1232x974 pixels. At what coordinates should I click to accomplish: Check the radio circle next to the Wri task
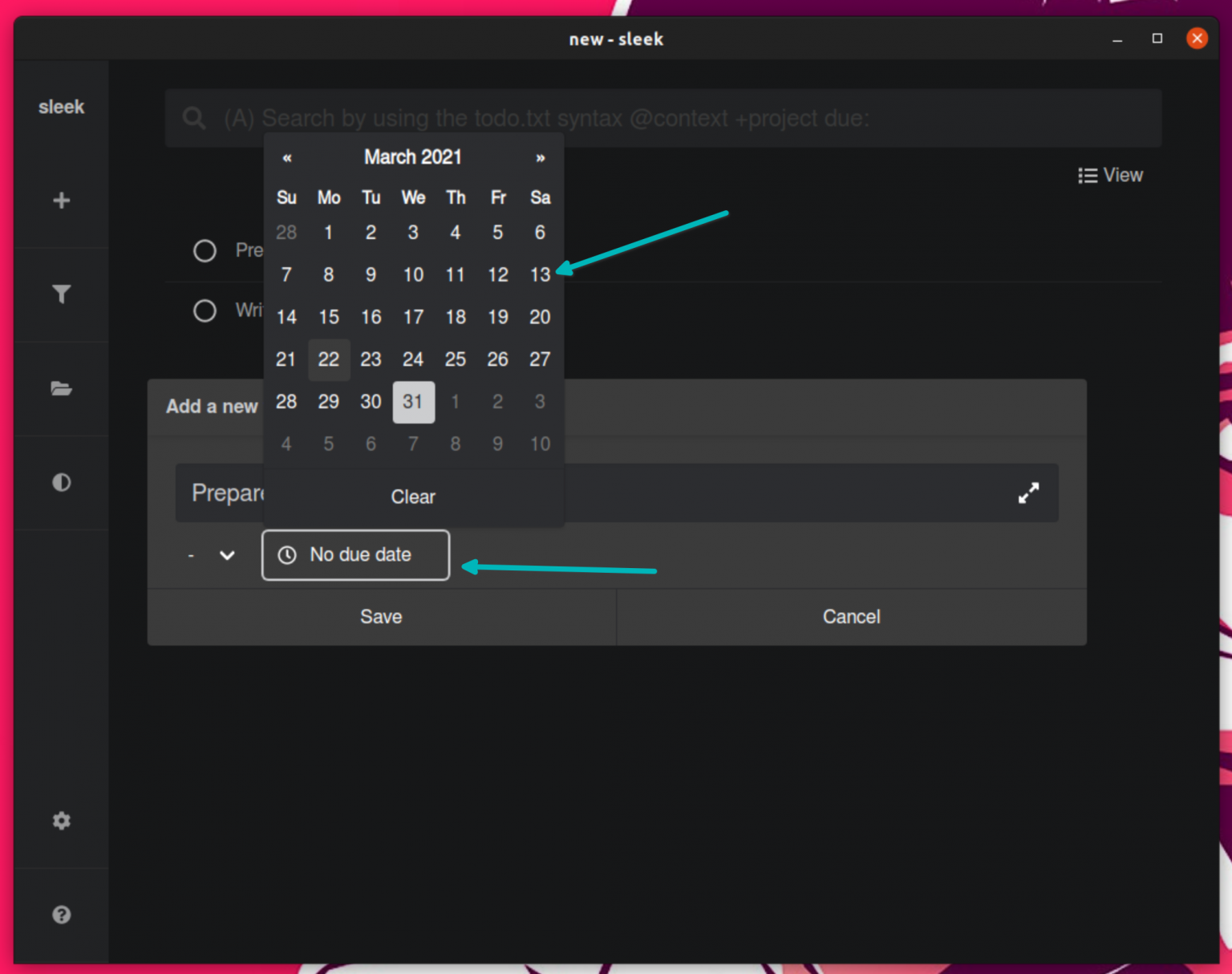pos(205,310)
